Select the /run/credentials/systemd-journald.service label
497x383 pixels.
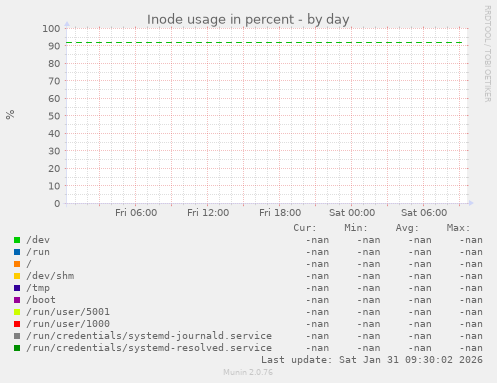pos(149,336)
